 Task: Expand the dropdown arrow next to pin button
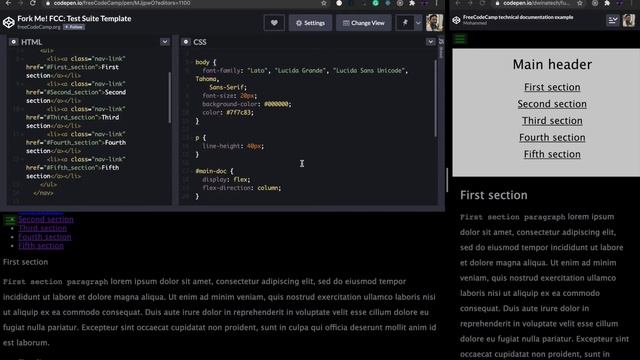418,23
